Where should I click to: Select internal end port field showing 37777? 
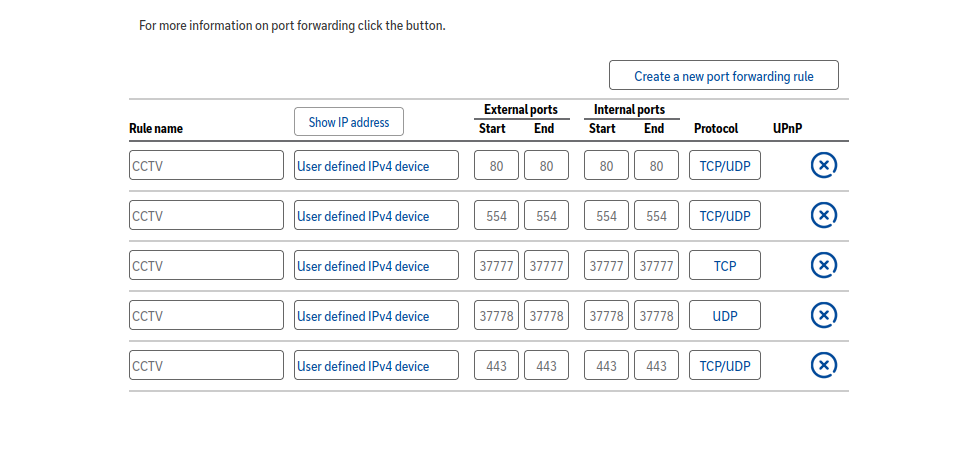656,266
